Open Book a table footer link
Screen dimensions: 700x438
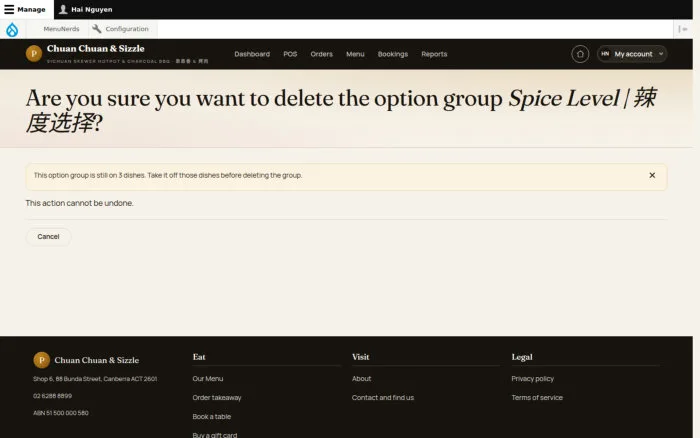tap(212, 417)
